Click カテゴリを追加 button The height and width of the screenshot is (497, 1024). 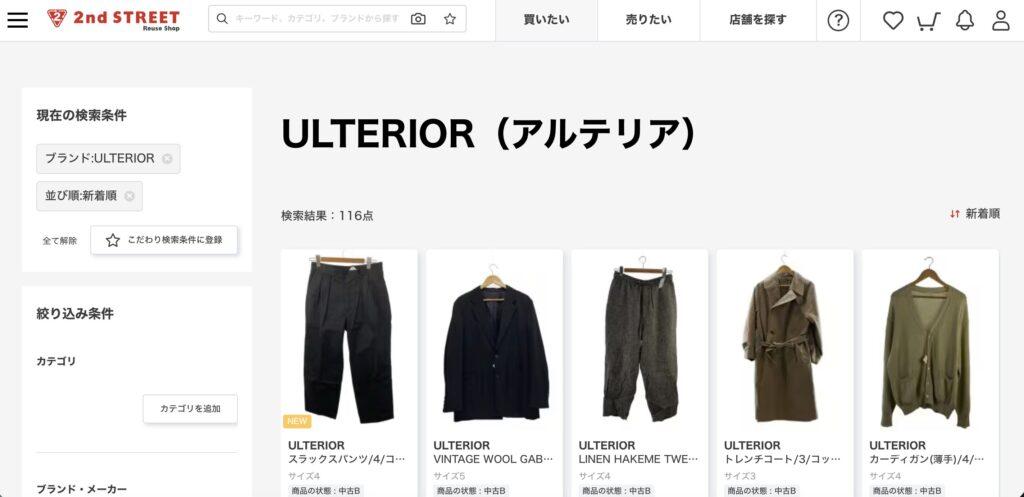[x=190, y=409]
